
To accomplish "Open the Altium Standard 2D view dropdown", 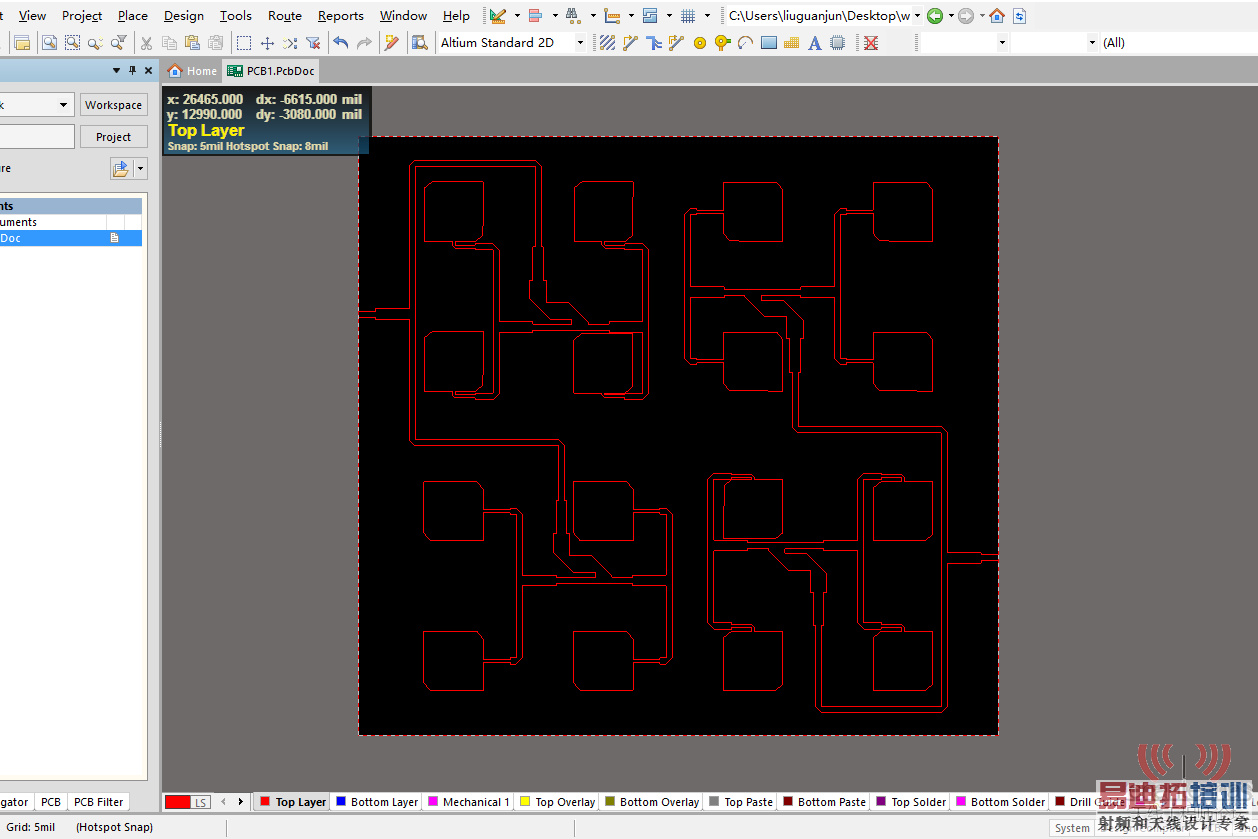I will point(579,43).
